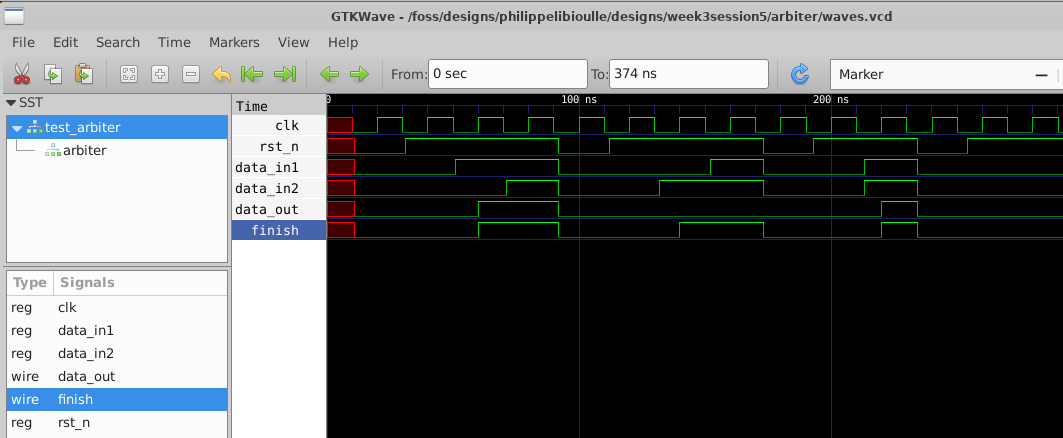This screenshot has height=438, width=1063.
Task: Click the Find Next Edge right arrow
Action: (x=358, y=74)
